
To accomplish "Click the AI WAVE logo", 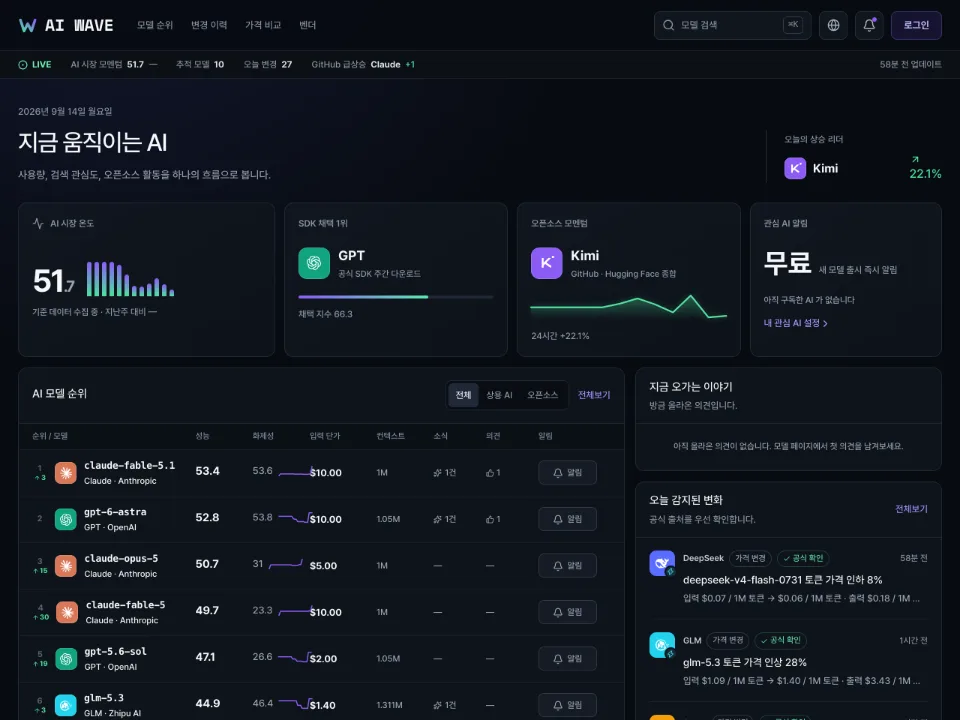I will [x=66, y=25].
